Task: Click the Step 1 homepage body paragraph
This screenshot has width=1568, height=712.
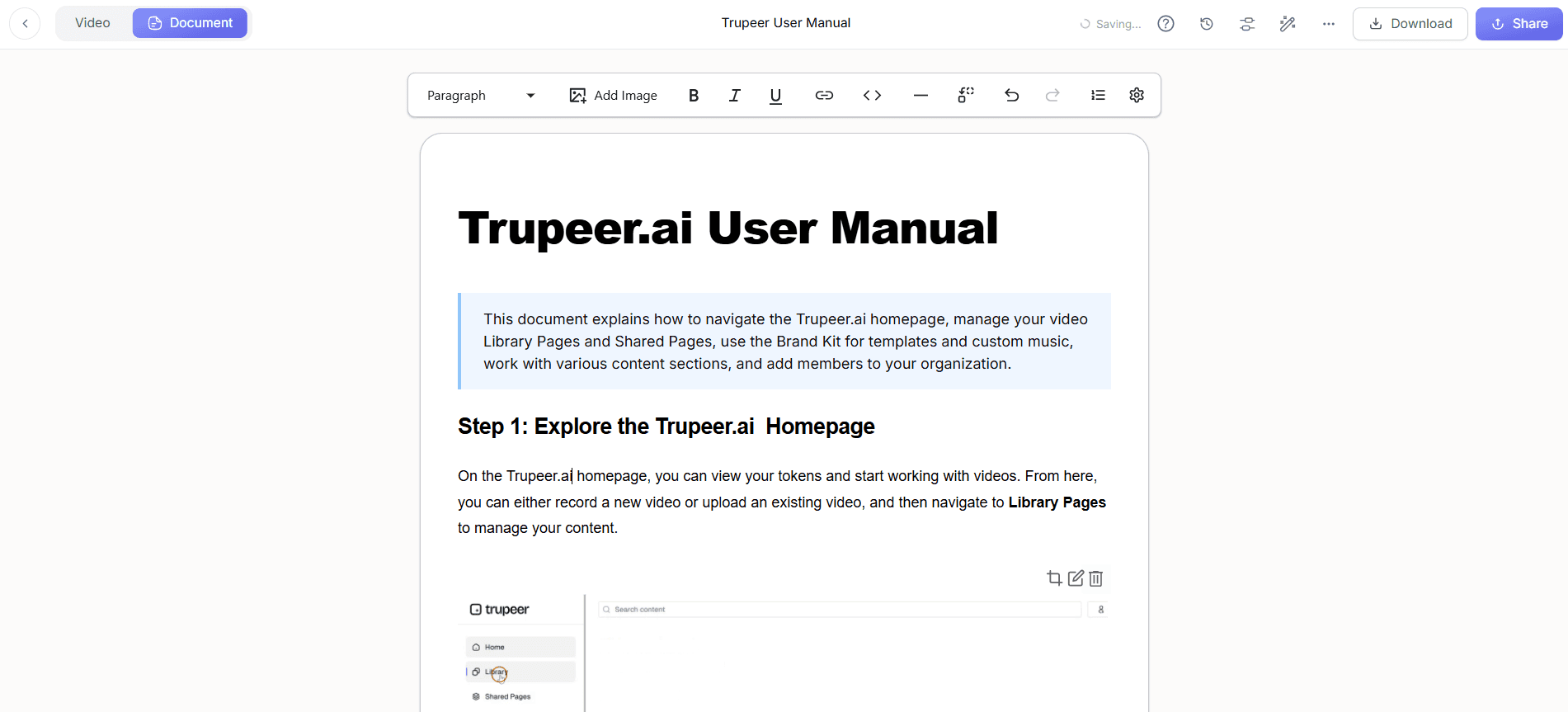Action: 782,502
